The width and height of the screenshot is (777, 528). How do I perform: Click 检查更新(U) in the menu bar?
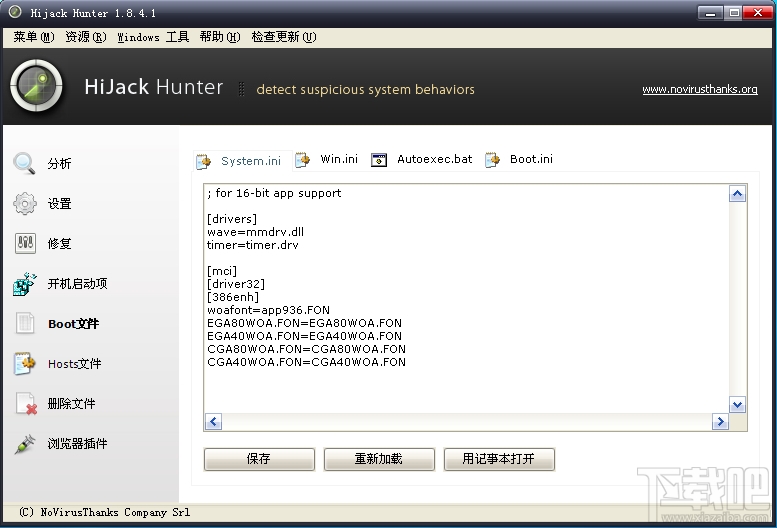coord(284,37)
